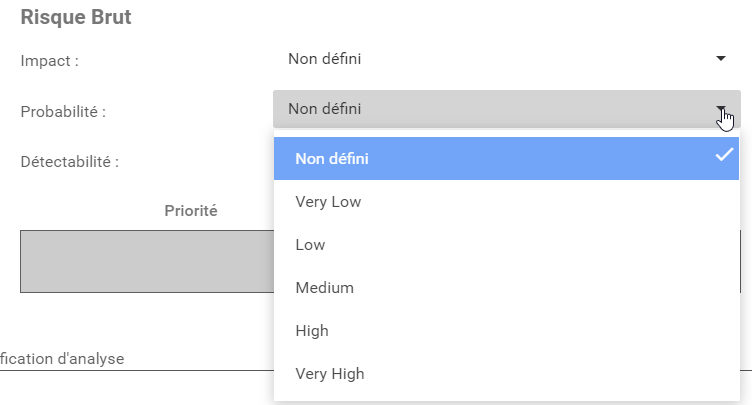Click the Détectabilité field label

[x=70, y=161]
